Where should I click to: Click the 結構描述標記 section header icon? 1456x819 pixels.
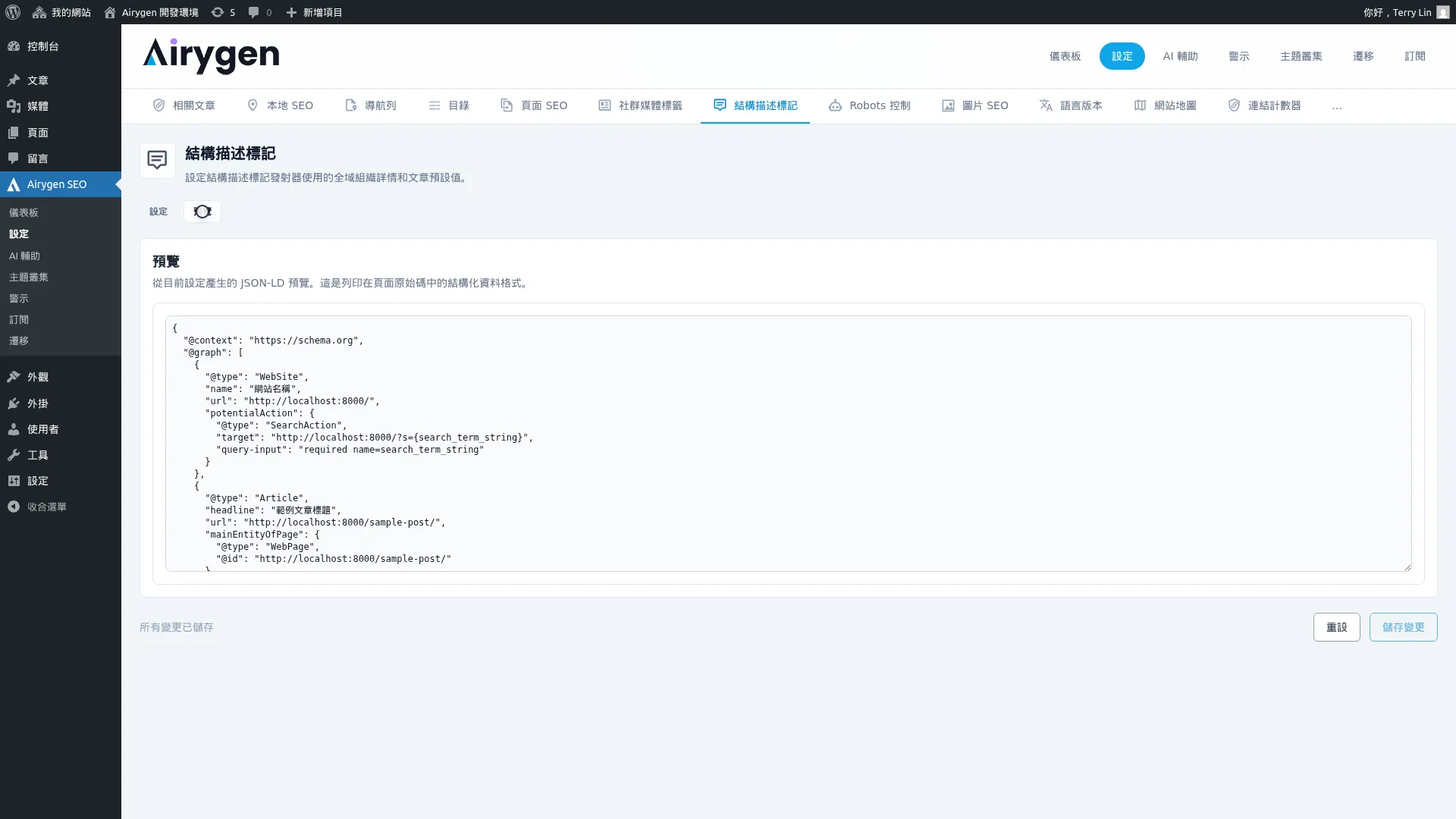[x=158, y=161]
